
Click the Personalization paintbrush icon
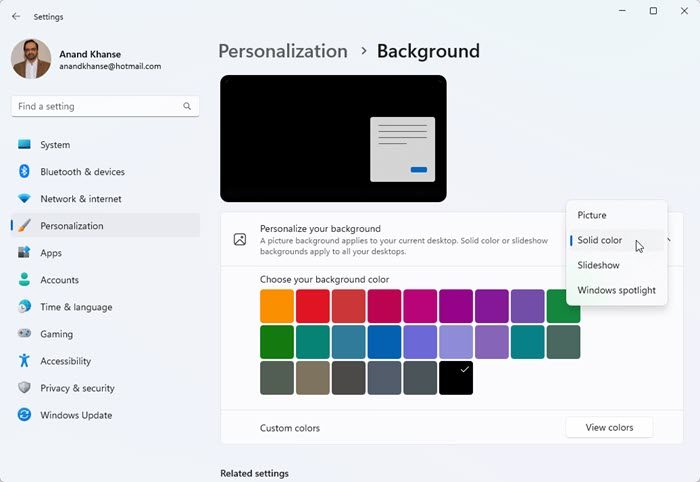pyautogui.click(x=24, y=225)
